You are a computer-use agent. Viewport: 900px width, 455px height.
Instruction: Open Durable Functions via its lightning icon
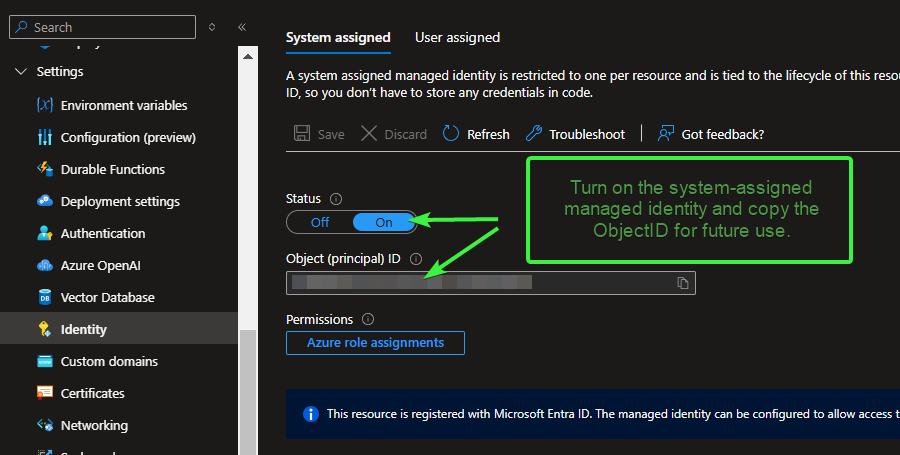44,169
